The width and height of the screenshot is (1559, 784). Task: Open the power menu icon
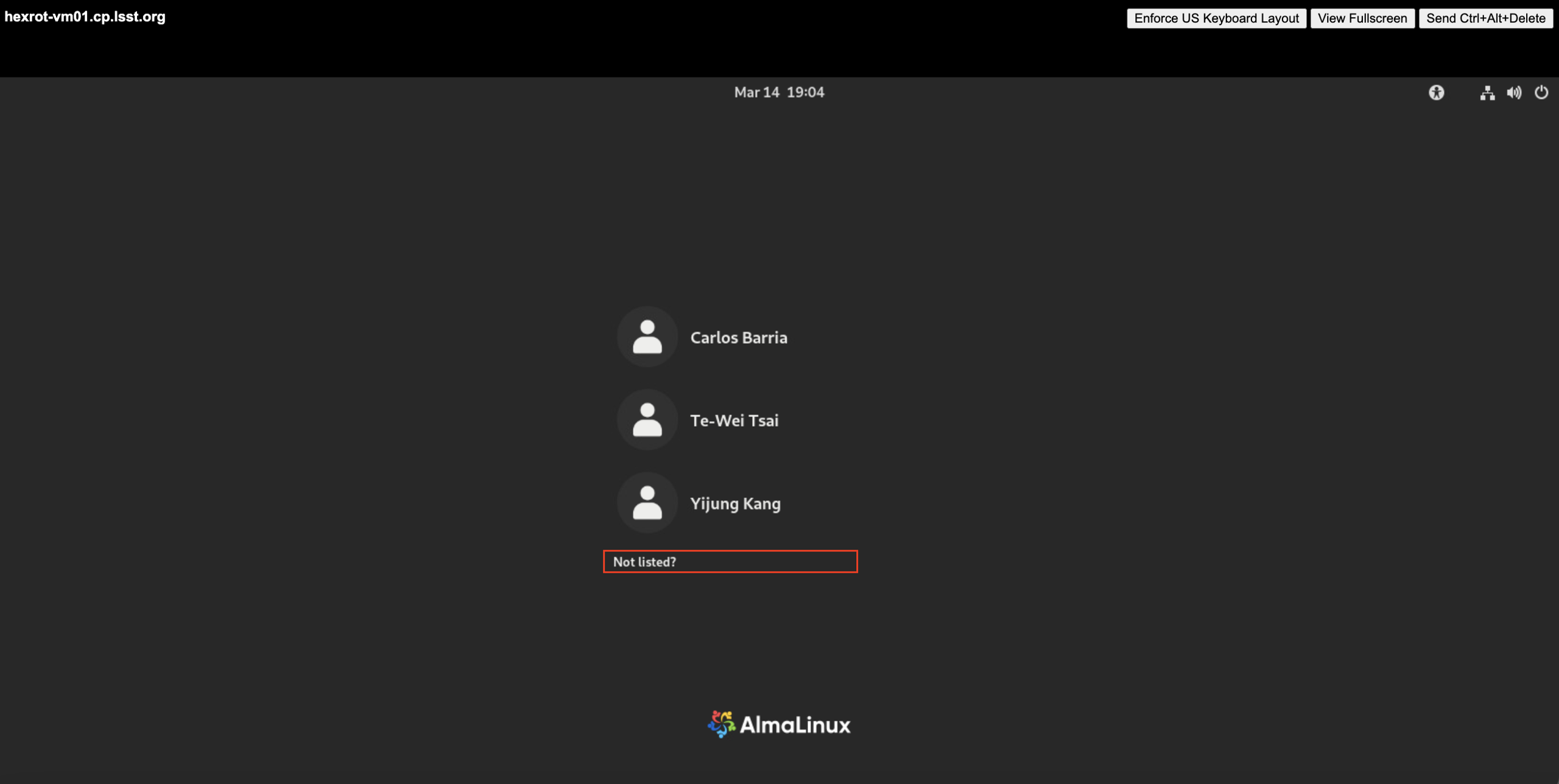click(x=1541, y=93)
